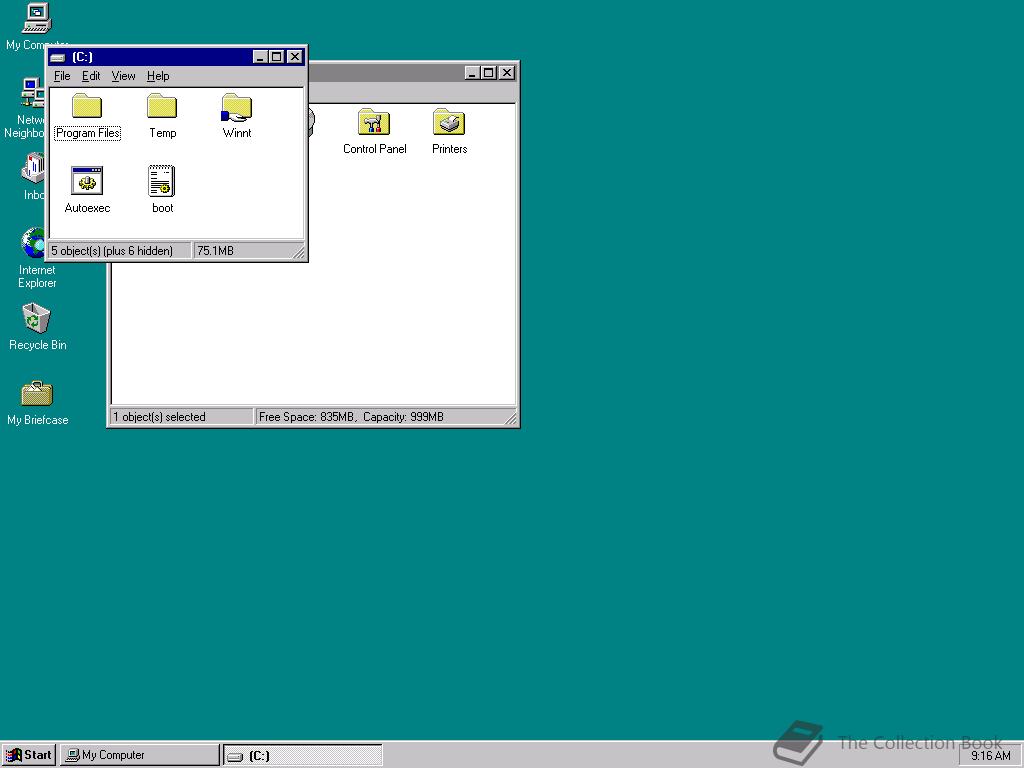This screenshot has height=768, width=1024.
Task: Open the Printers folder
Action: pyautogui.click(x=448, y=125)
